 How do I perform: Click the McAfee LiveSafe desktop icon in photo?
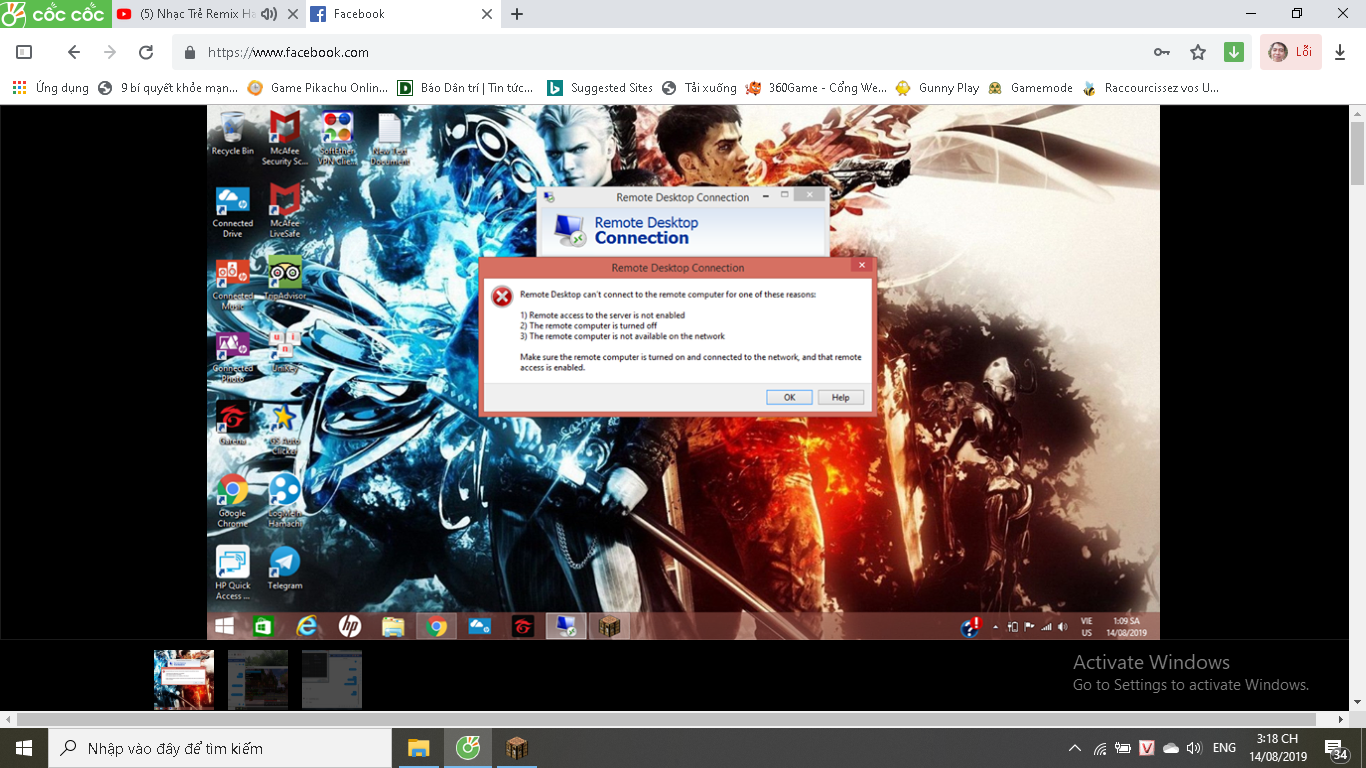(285, 210)
